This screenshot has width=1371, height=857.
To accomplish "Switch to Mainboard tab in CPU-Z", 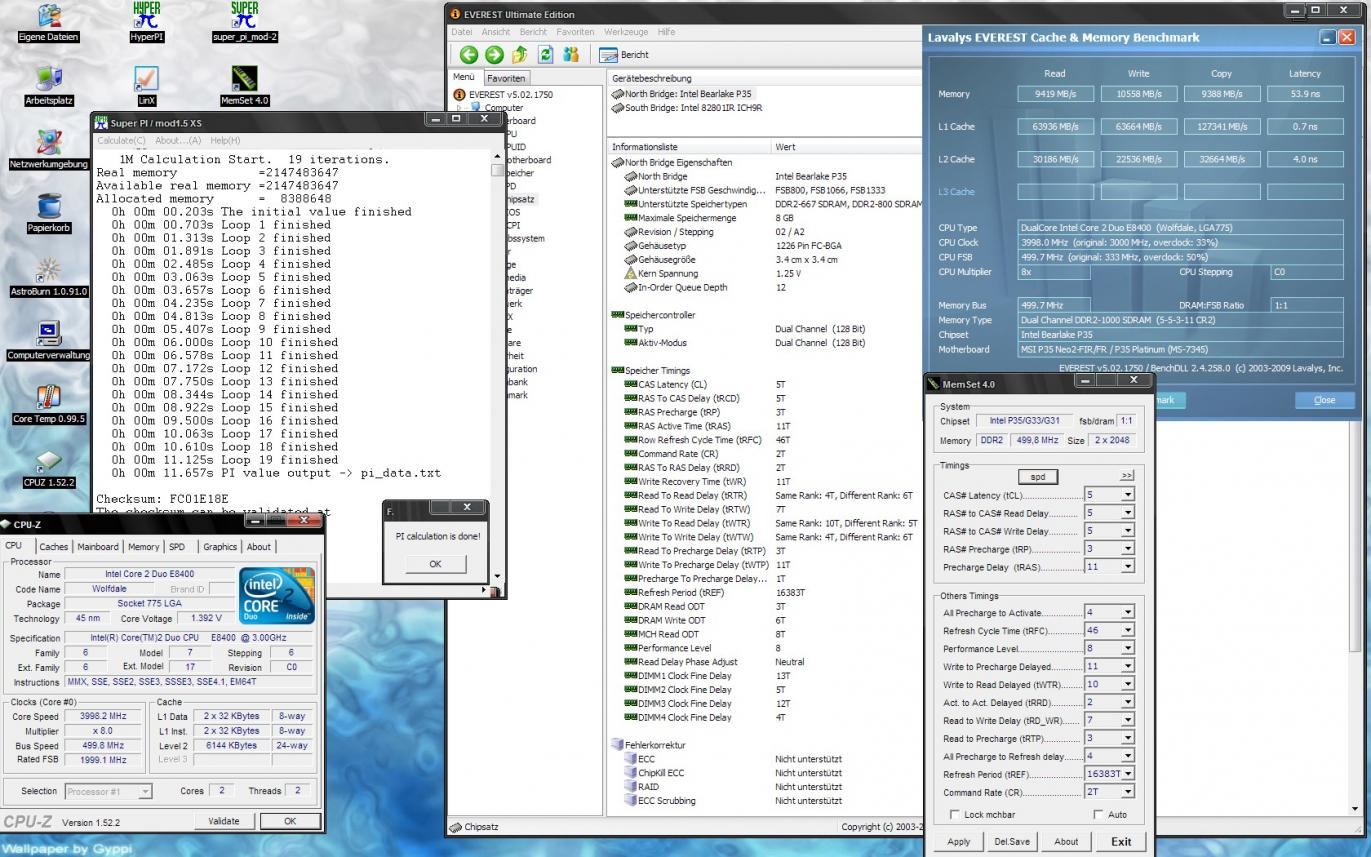I will coord(98,547).
